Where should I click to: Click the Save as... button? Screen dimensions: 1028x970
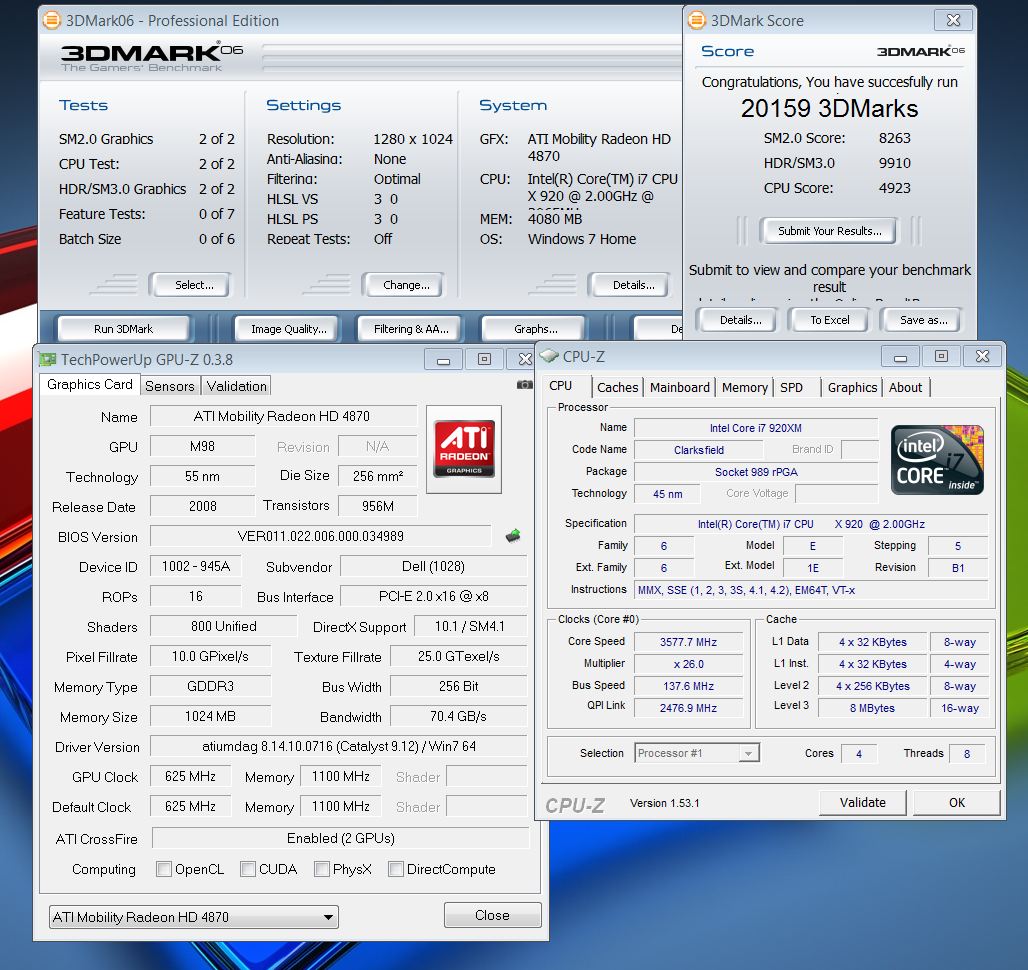pos(923,320)
